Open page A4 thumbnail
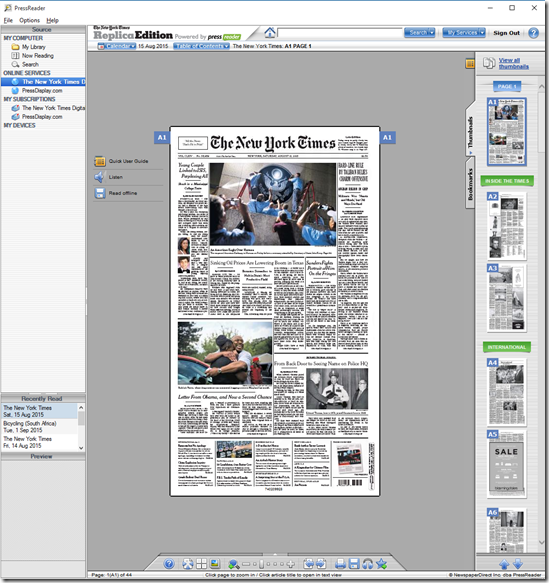The width and height of the screenshot is (549, 583). (x=507, y=392)
